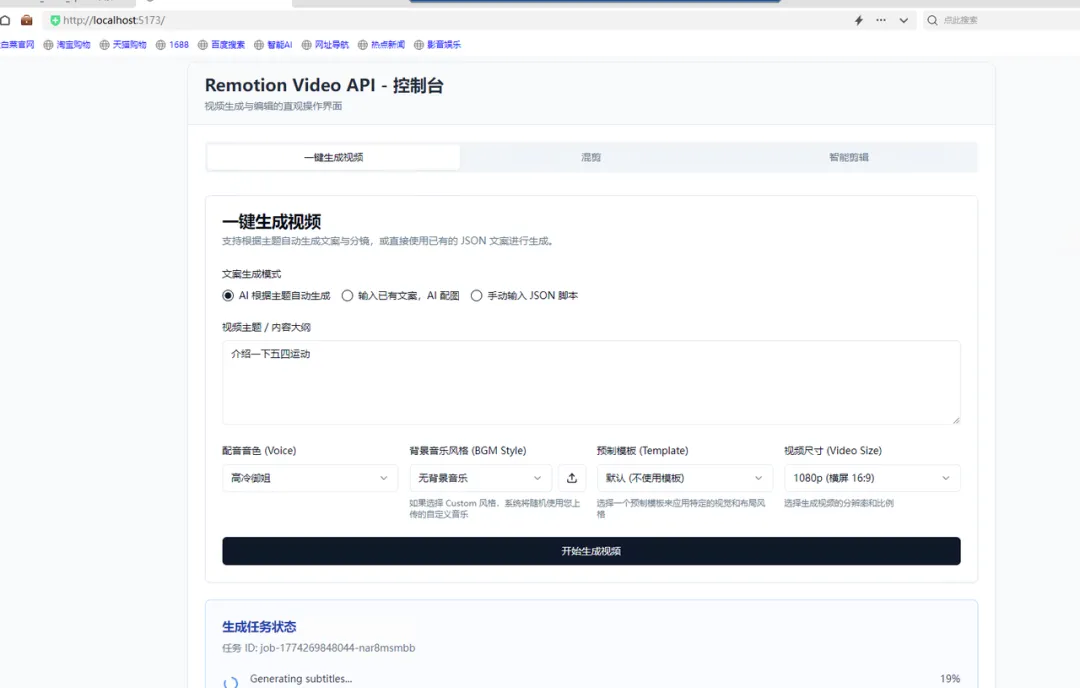Click the upload custom BGM icon button
This screenshot has width=1080, height=688.
(572, 478)
